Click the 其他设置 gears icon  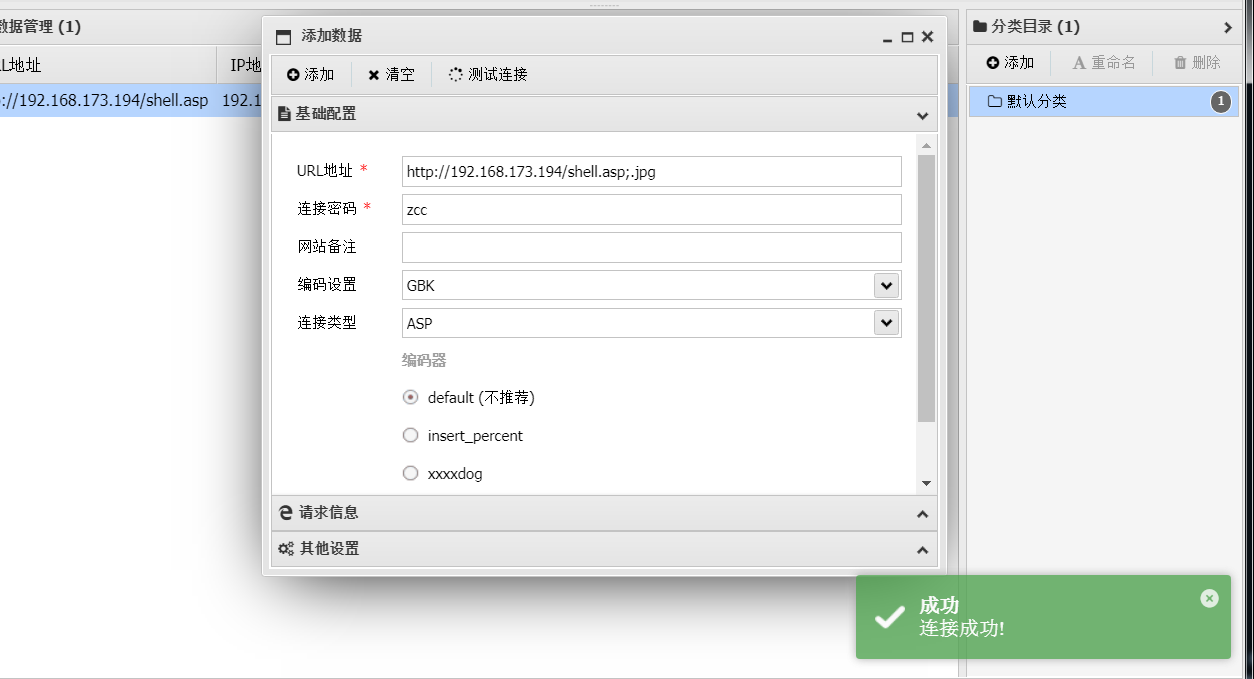click(x=286, y=549)
